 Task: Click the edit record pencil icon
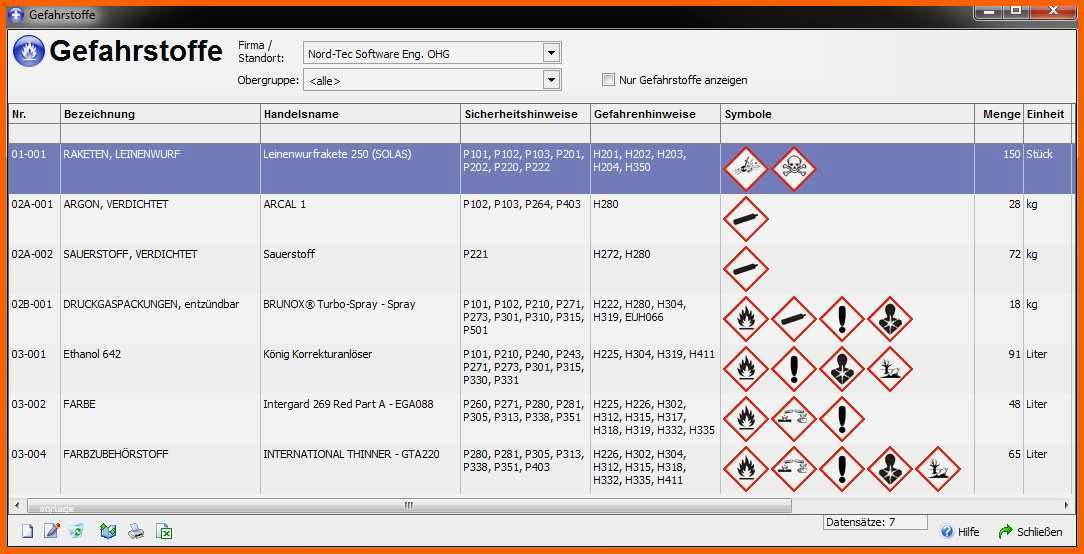pyautogui.click(x=51, y=531)
